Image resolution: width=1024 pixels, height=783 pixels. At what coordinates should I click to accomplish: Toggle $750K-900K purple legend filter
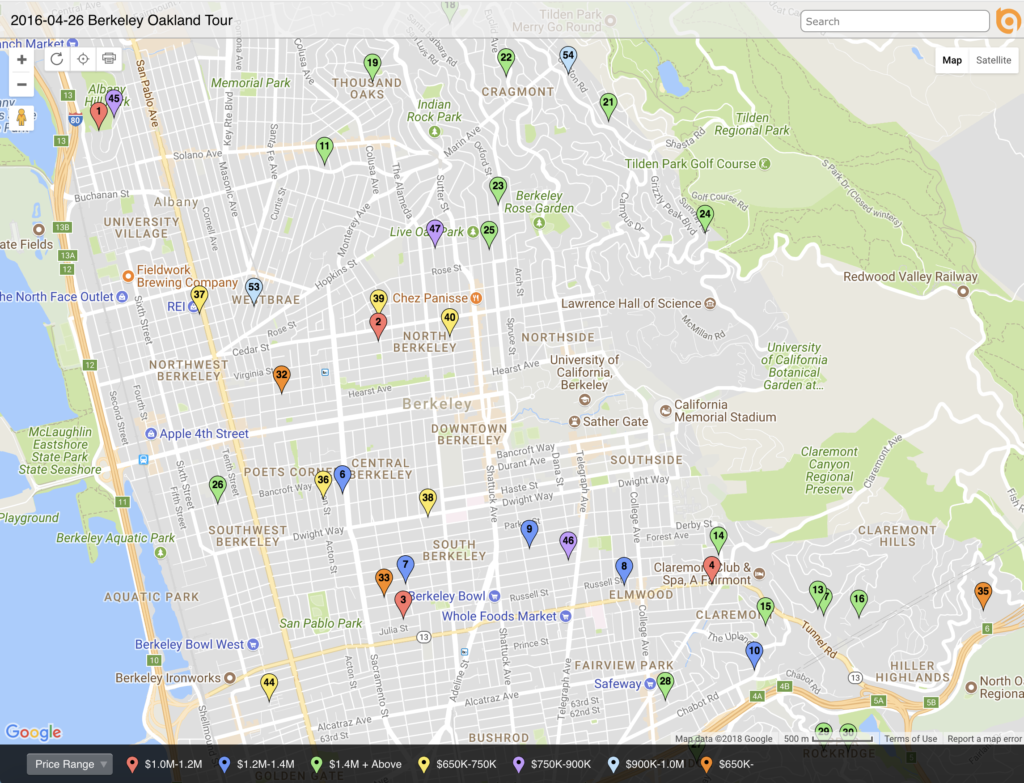pyautogui.click(x=552, y=764)
